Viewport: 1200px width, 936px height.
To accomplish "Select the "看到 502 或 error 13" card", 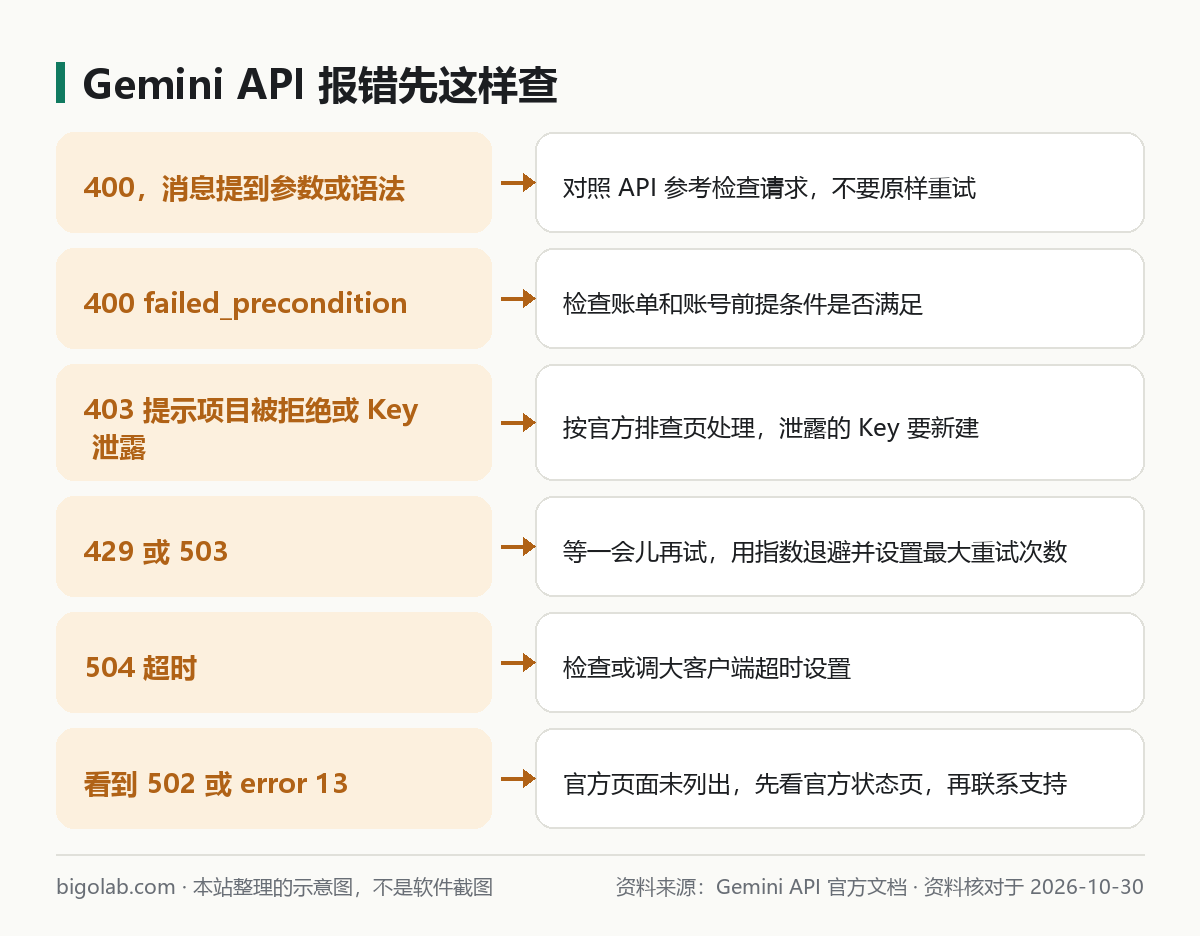I will [274, 778].
